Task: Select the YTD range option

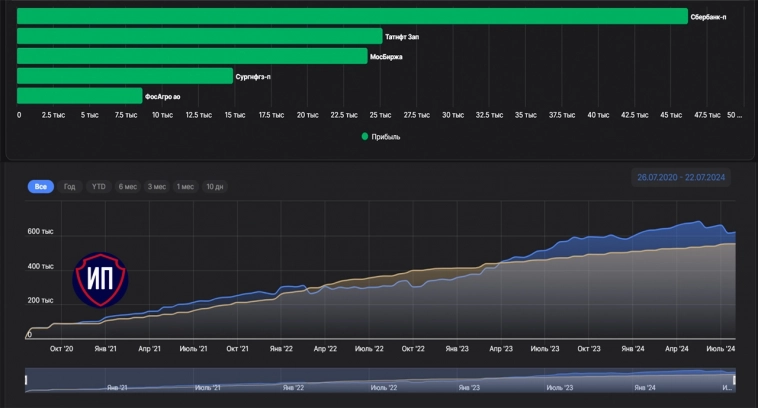Action: [x=99, y=187]
